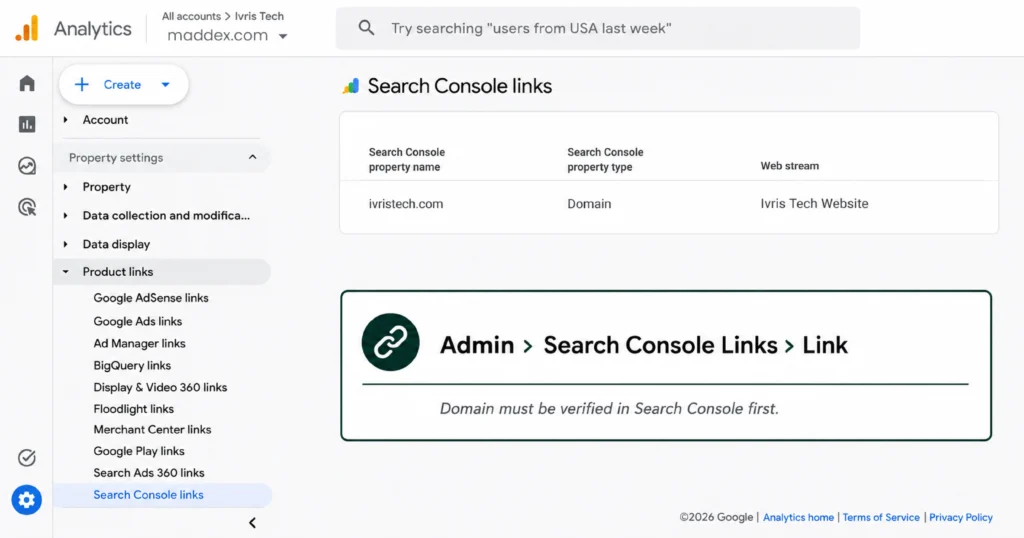Screen dimensions: 1024x538
Task: Click the plus icon on Create
Action: pyautogui.click(x=82, y=84)
